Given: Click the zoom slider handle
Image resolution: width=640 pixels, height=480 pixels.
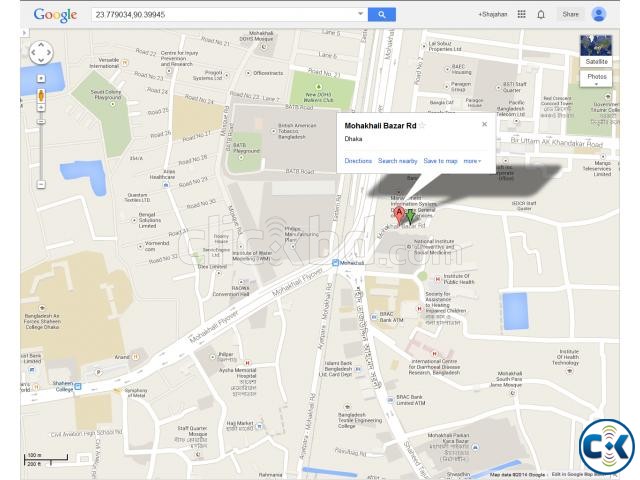Looking at the screenshot, I should (x=41, y=122).
